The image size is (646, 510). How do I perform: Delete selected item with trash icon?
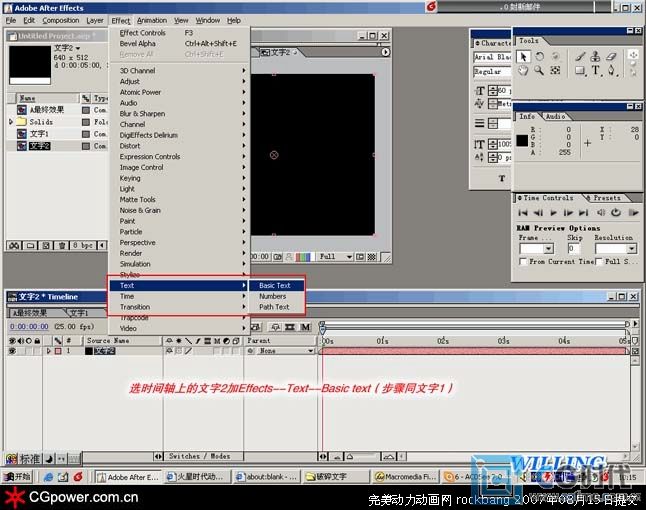click(61, 246)
